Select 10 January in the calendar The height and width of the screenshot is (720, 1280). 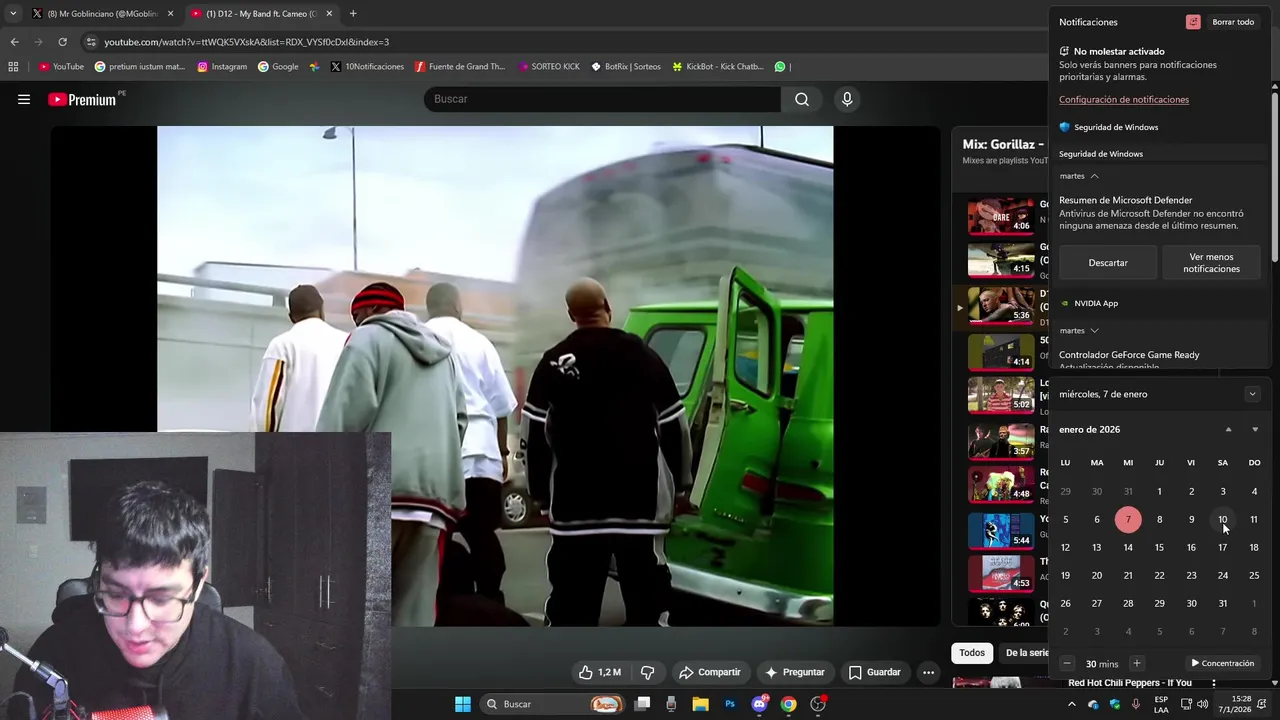(1222, 519)
